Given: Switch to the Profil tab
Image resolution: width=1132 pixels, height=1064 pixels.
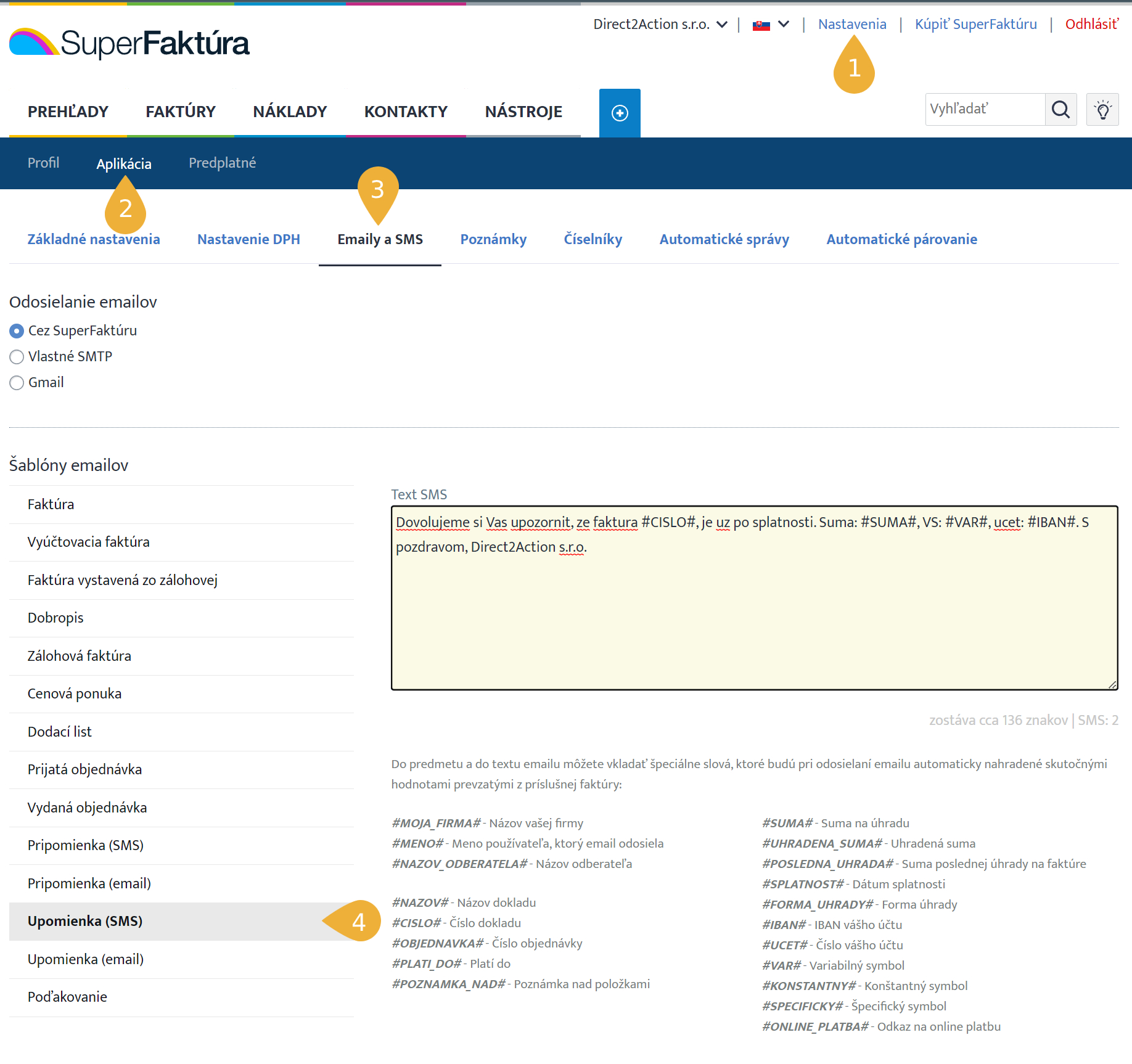Looking at the screenshot, I should click(43, 163).
